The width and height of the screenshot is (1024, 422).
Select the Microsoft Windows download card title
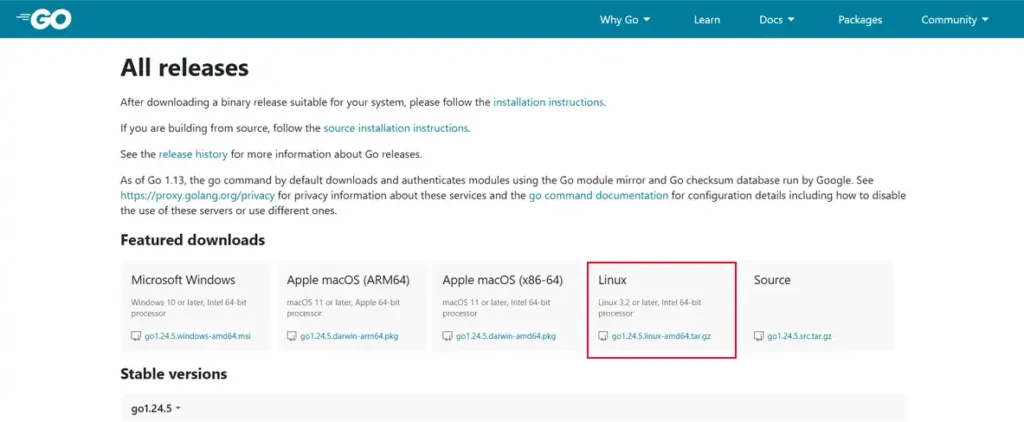183,280
